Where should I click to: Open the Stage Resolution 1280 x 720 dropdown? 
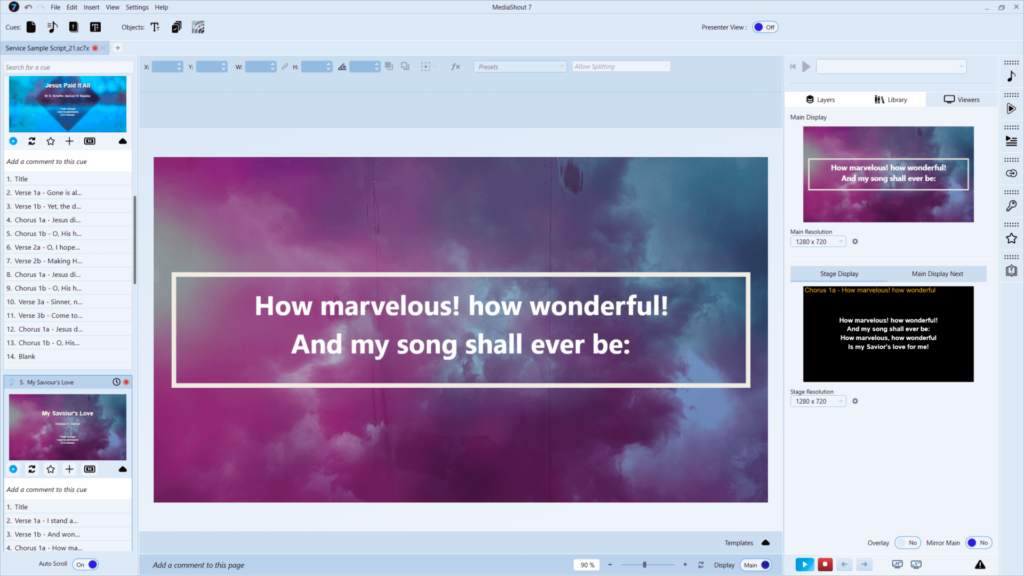coord(818,402)
